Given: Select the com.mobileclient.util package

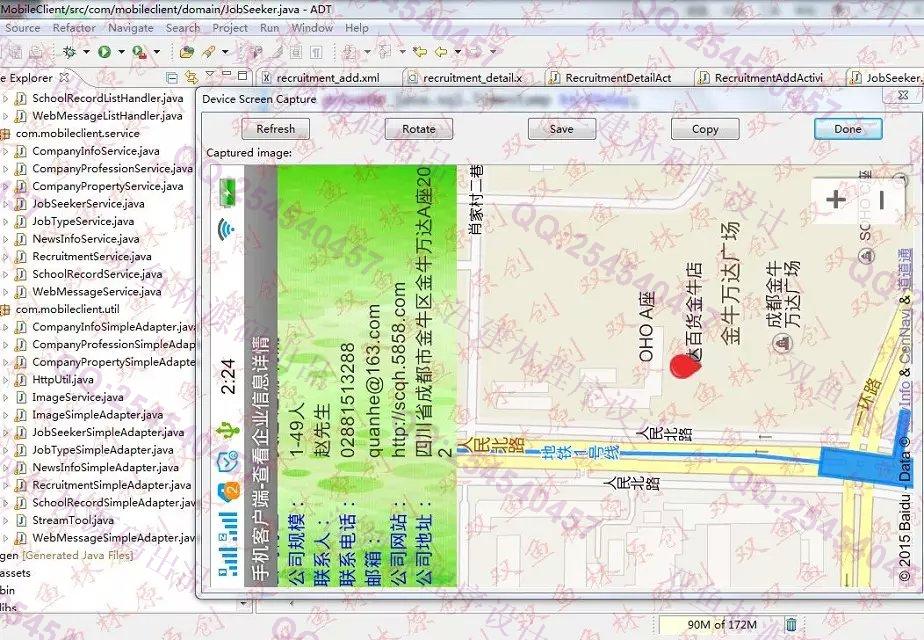Looking at the screenshot, I should [68, 309].
